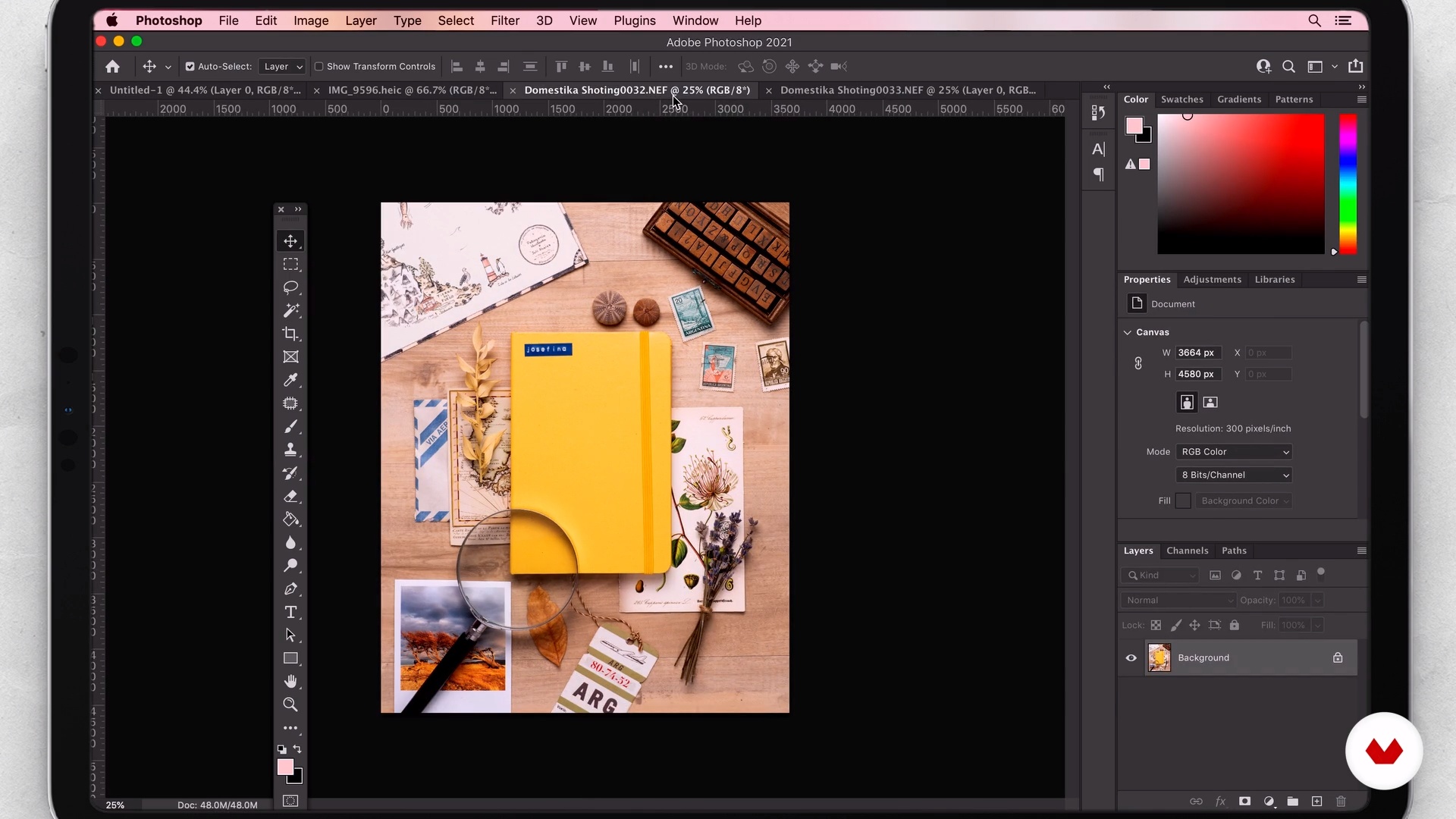Switch to the Adjustments tab
1456x819 pixels.
coord(1212,280)
